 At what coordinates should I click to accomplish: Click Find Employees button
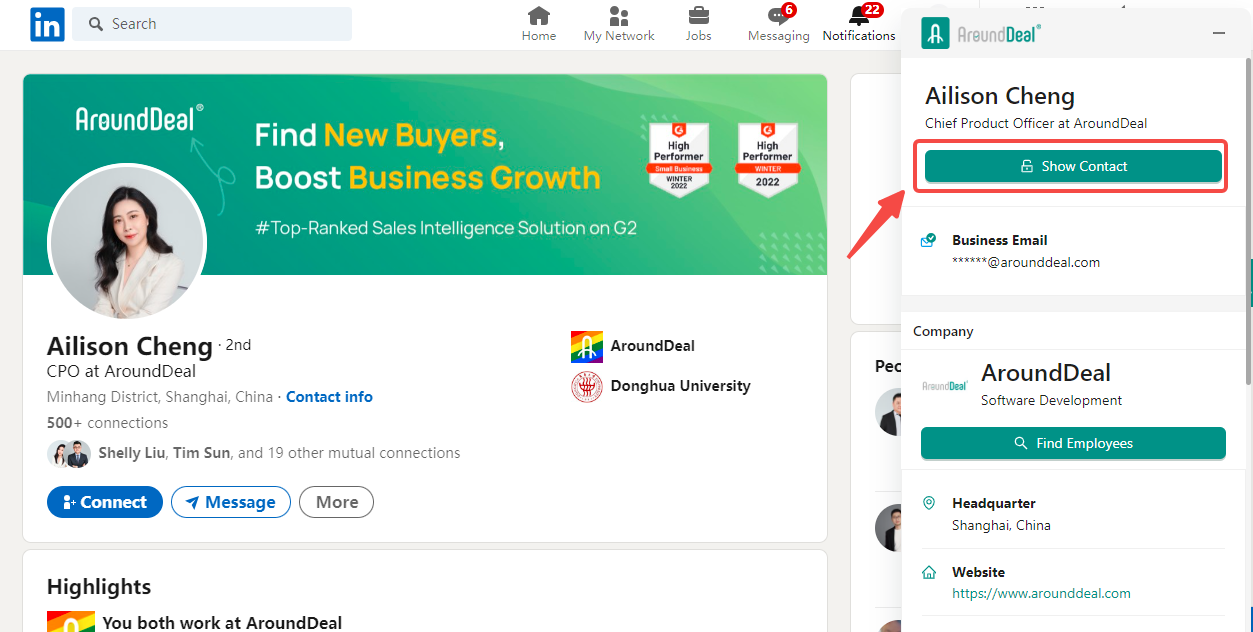[1073, 443]
